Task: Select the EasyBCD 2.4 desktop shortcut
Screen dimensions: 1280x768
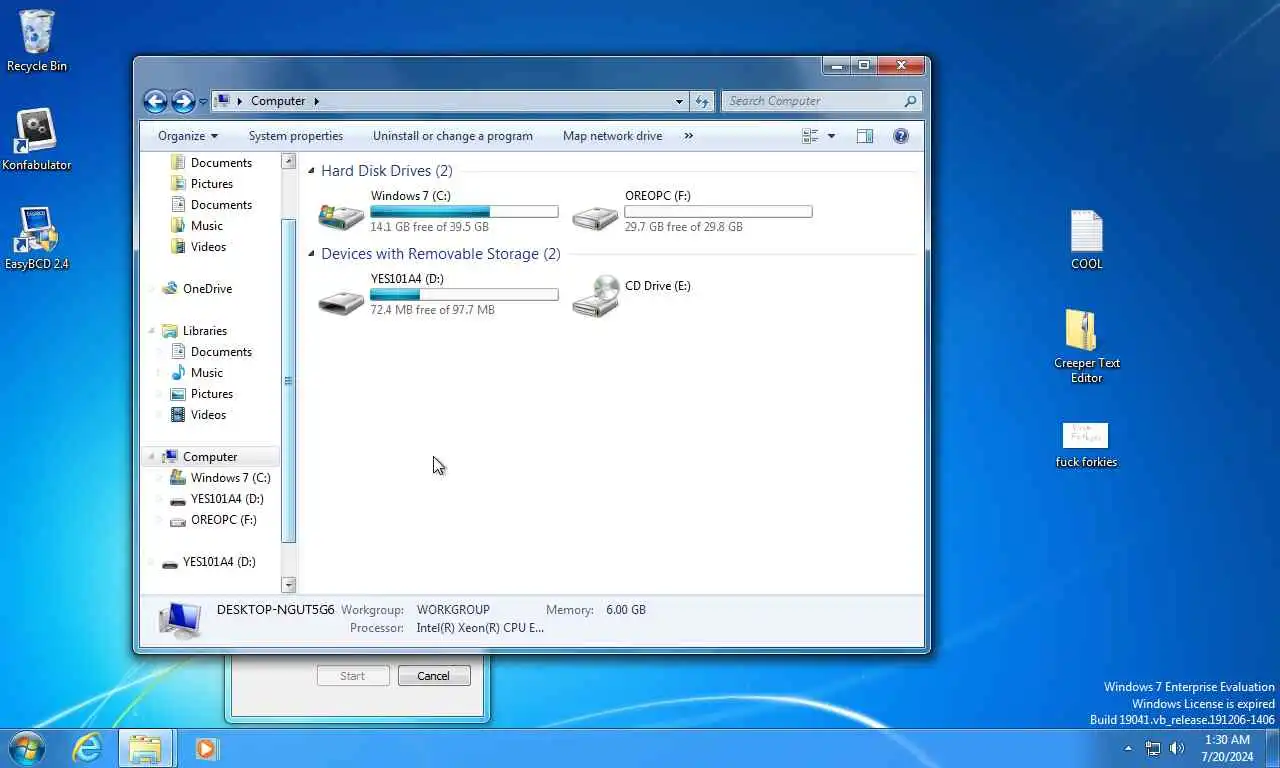Action: pos(37,239)
